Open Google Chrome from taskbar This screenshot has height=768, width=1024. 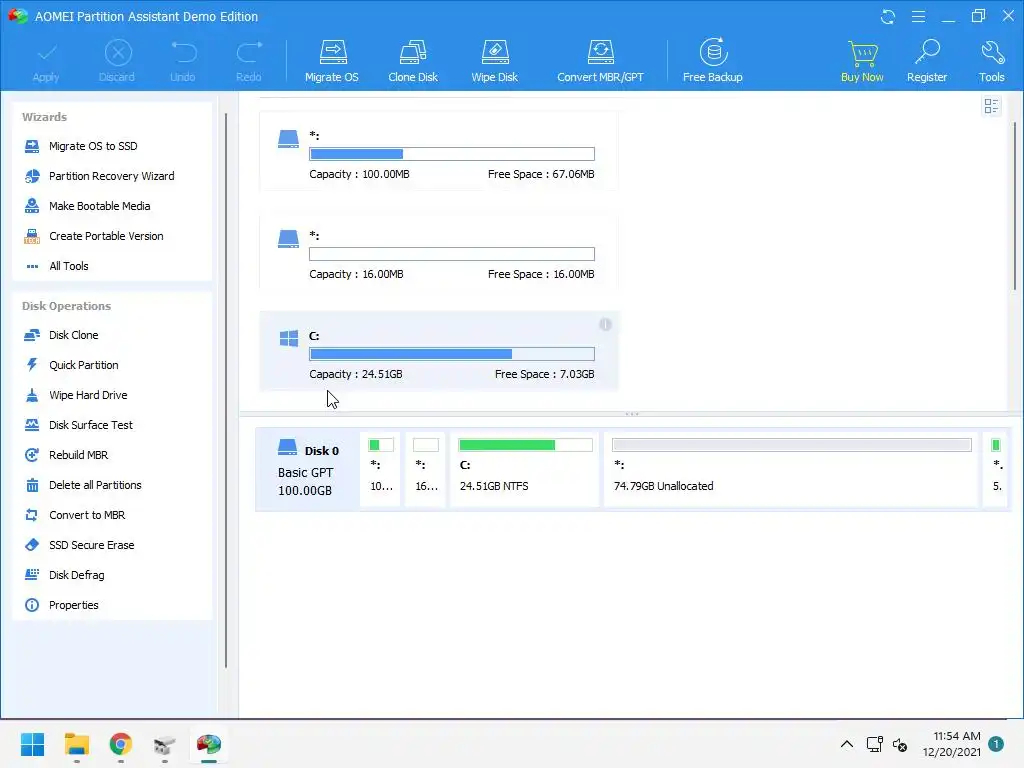121,744
